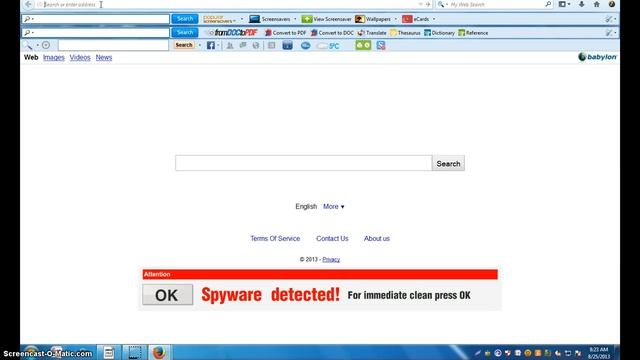Open the snipping tool taskbar icon
The width and height of the screenshot is (640, 360).
tap(135, 352)
